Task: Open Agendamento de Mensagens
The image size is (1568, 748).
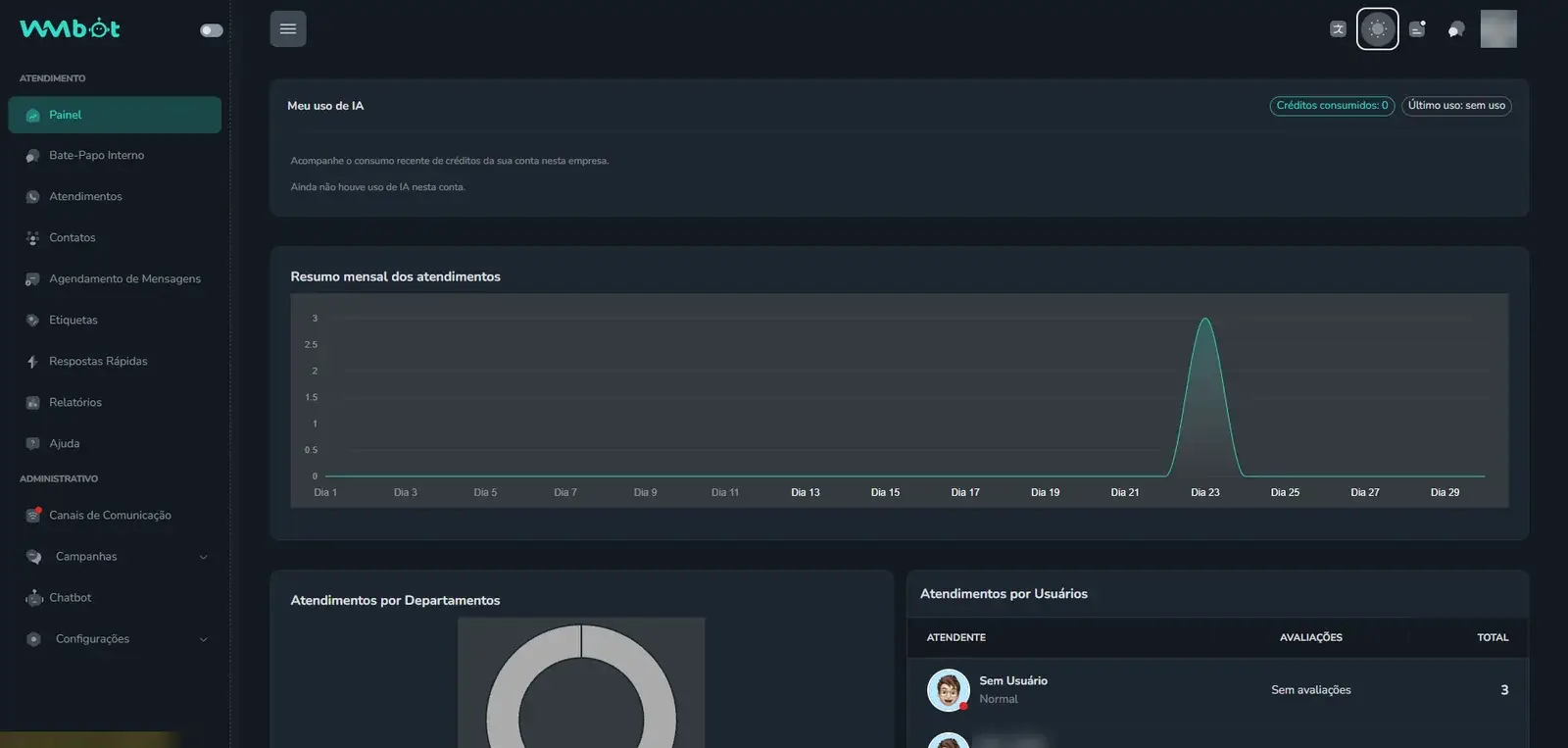Action: [x=125, y=278]
